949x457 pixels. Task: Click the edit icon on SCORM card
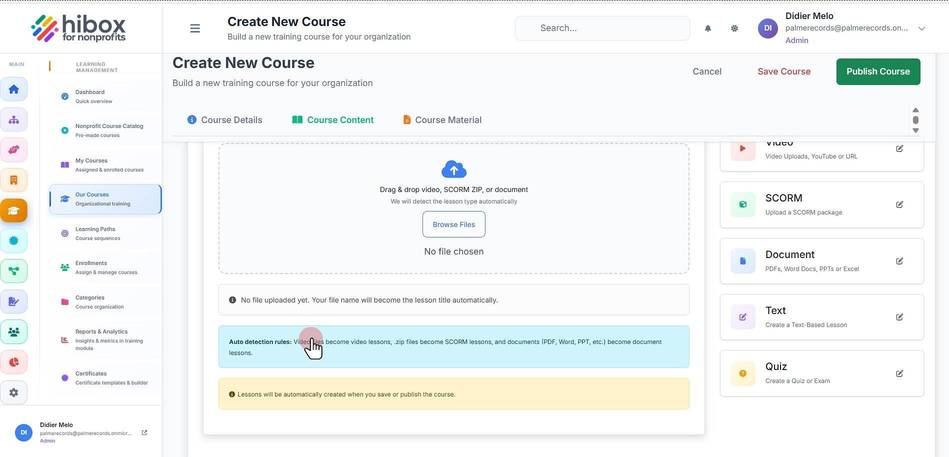899,205
